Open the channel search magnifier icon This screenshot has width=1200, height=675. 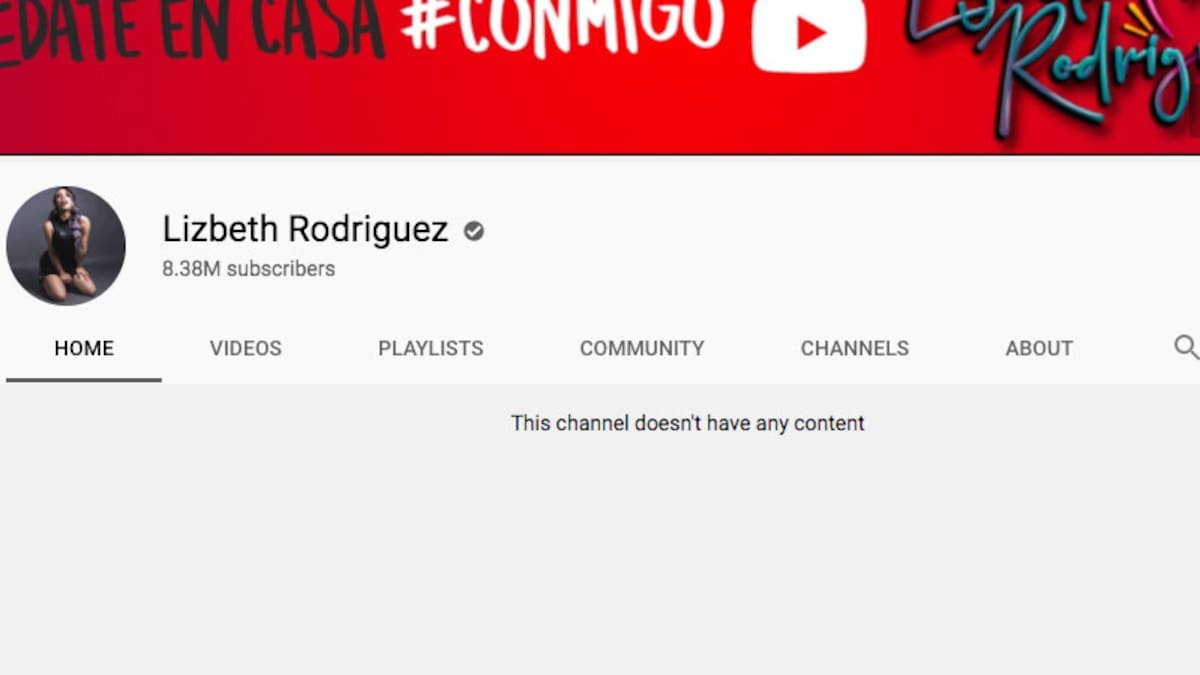(x=1186, y=347)
